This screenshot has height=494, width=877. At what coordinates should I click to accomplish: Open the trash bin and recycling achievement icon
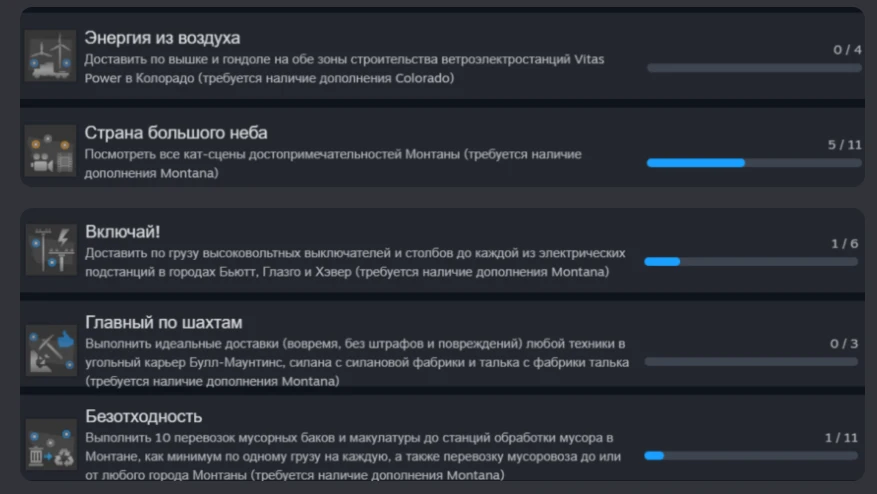click(x=51, y=444)
